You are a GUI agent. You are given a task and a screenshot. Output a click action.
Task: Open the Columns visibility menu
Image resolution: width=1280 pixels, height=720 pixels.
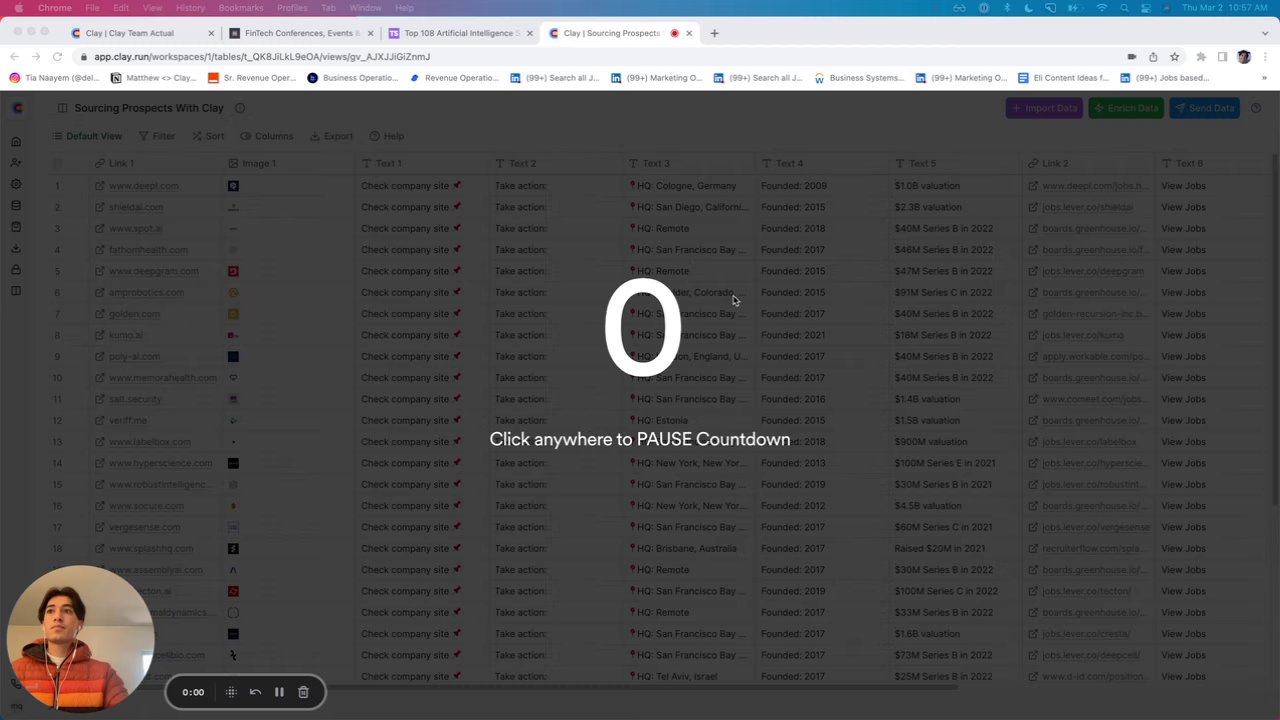pos(266,136)
